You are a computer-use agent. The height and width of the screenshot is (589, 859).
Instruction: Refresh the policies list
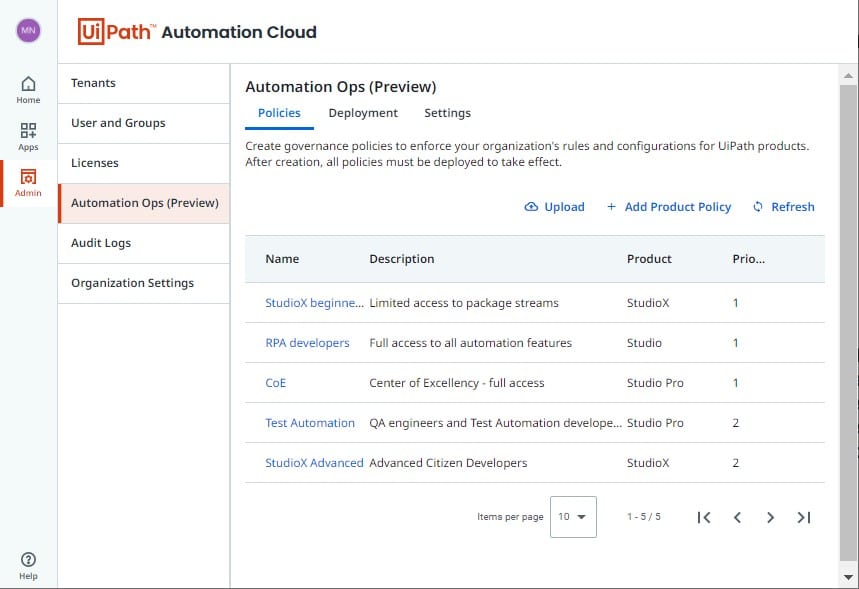pyautogui.click(x=783, y=207)
